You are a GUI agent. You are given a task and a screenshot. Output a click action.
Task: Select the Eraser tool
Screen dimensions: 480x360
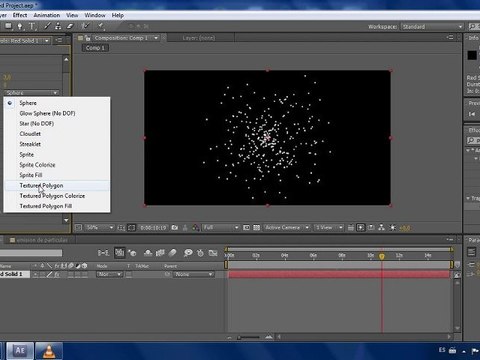click(70, 26)
